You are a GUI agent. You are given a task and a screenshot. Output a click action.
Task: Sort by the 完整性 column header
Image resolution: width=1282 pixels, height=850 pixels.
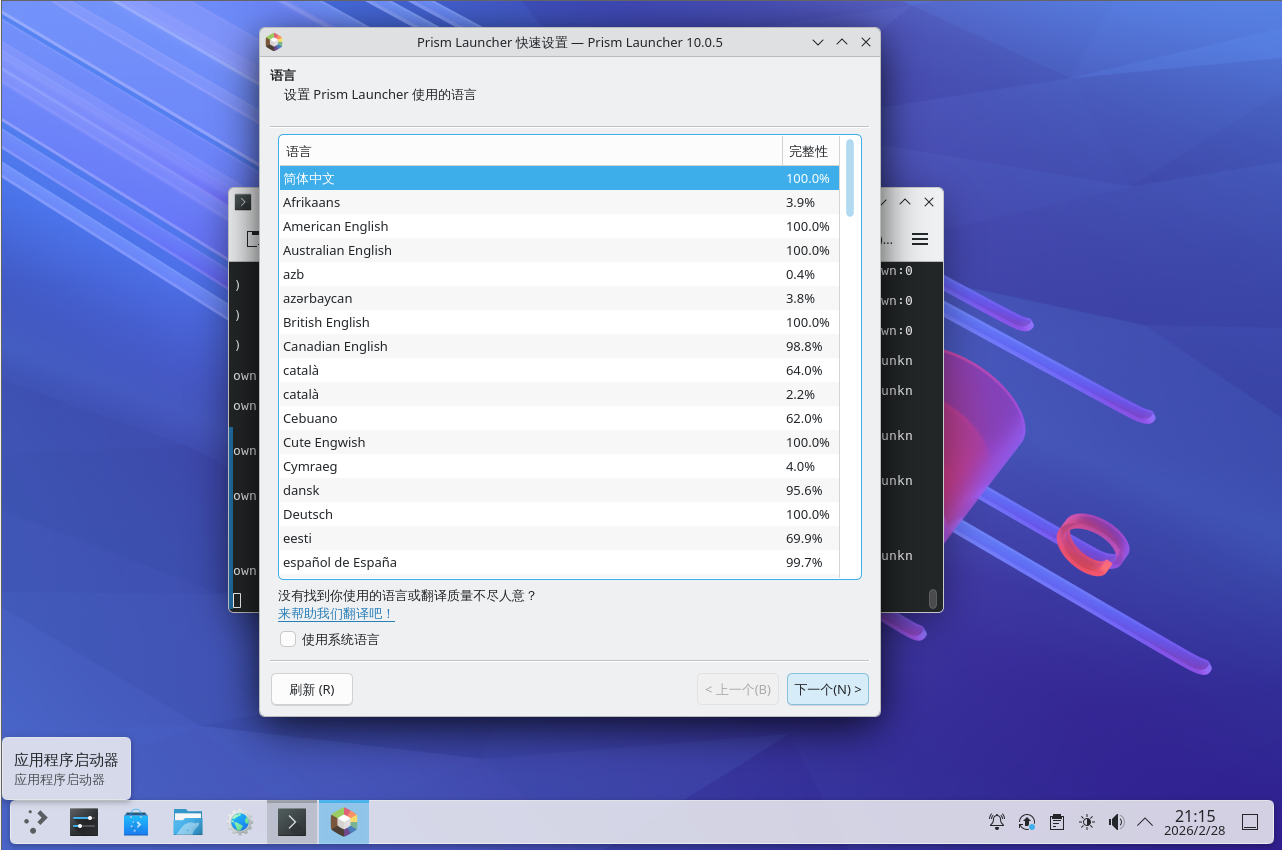pos(810,151)
